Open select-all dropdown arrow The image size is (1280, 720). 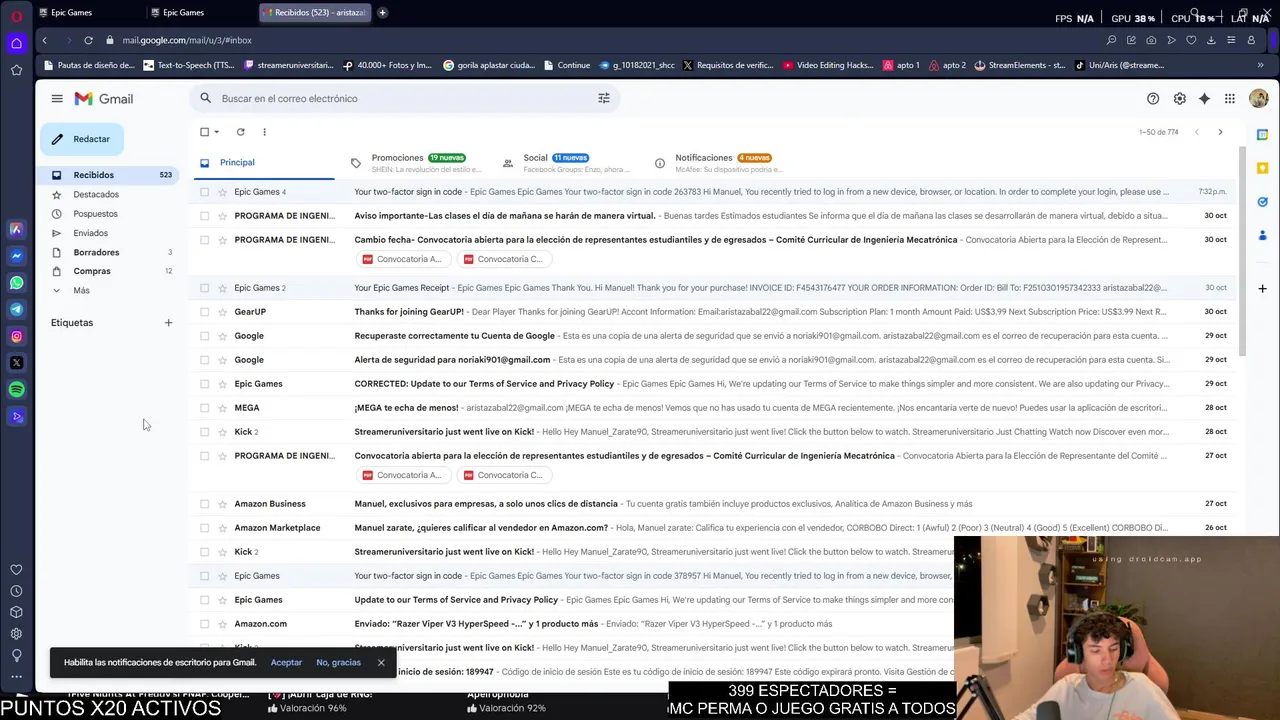217,132
